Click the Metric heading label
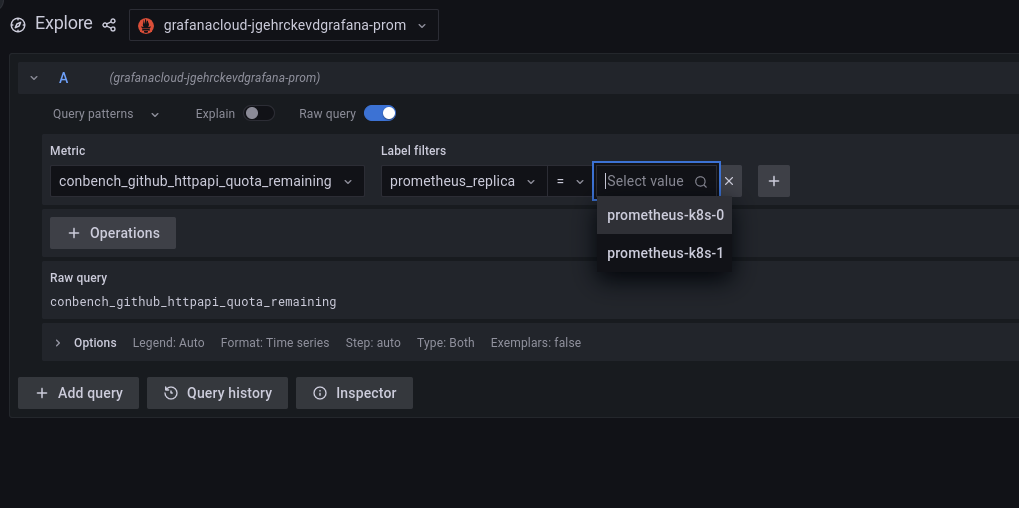 pos(68,151)
